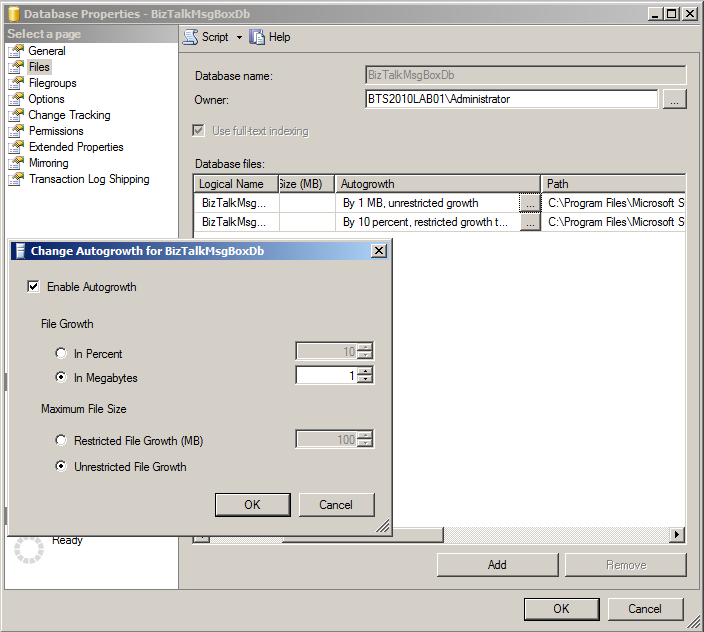This screenshot has height=632, width=704.
Task: Open the Options page
Action: 46,99
